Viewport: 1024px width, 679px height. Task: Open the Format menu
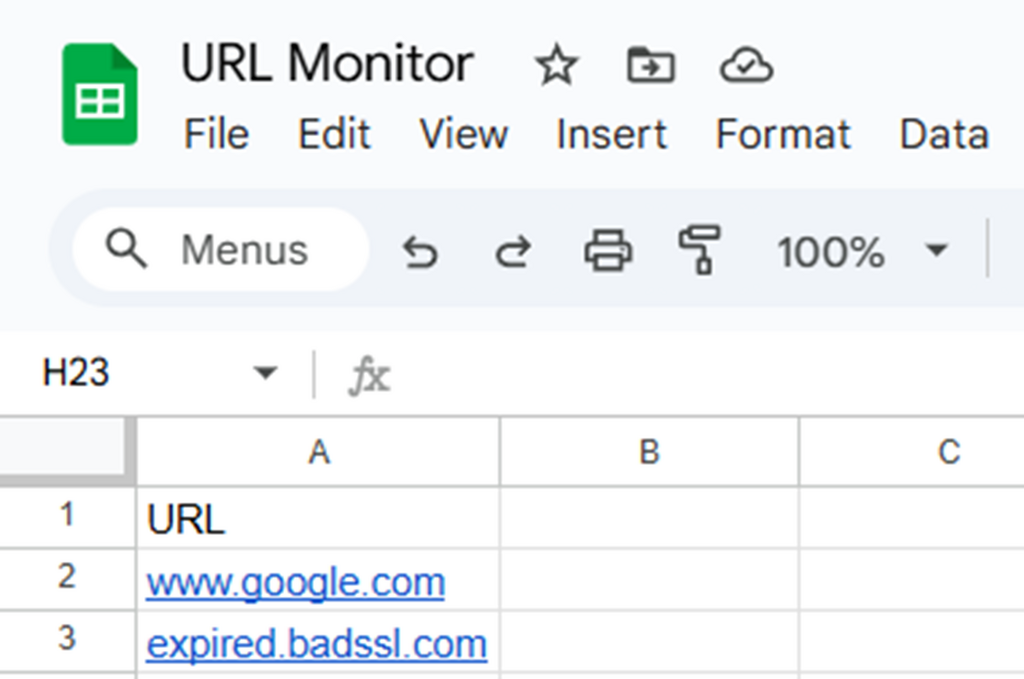point(783,134)
